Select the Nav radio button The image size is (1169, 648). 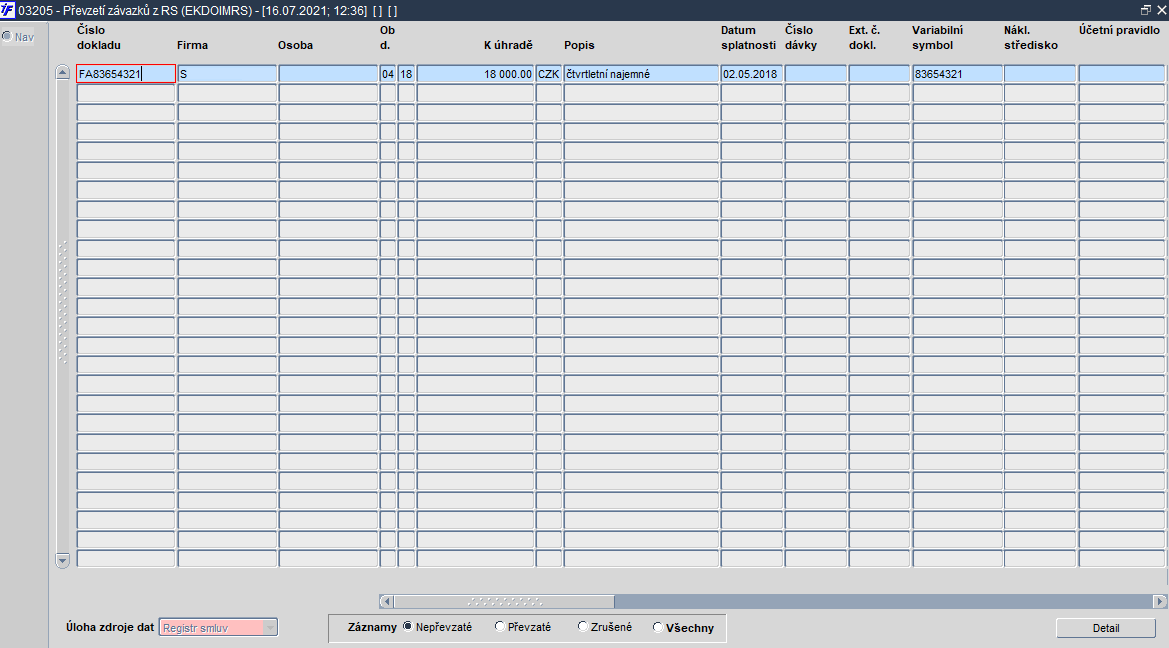[7, 36]
